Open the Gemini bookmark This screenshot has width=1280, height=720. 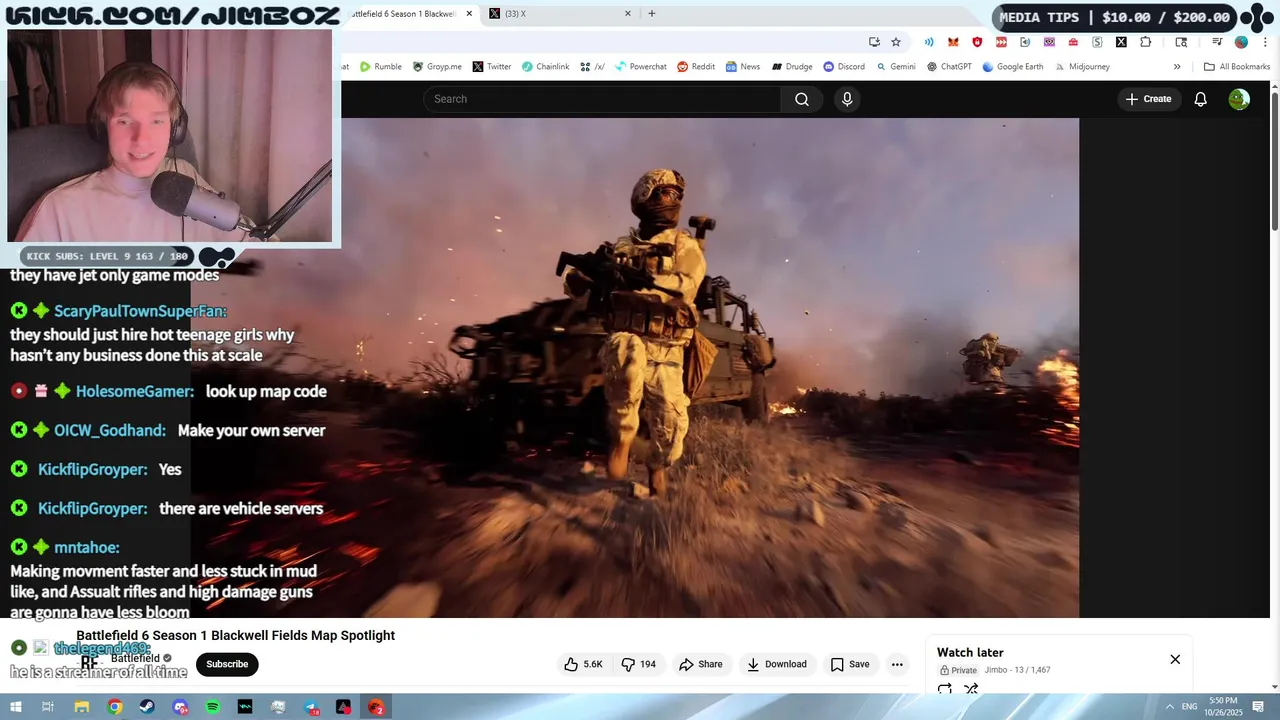point(895,67)
